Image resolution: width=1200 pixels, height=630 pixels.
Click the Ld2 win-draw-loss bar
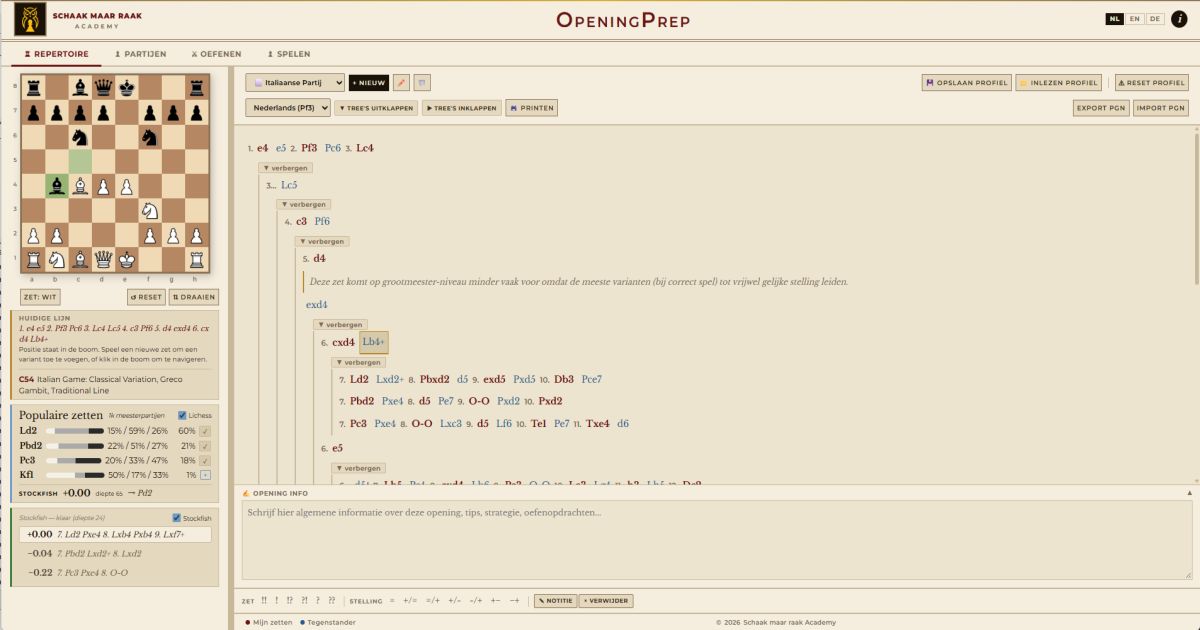click(x=74, y=431)
